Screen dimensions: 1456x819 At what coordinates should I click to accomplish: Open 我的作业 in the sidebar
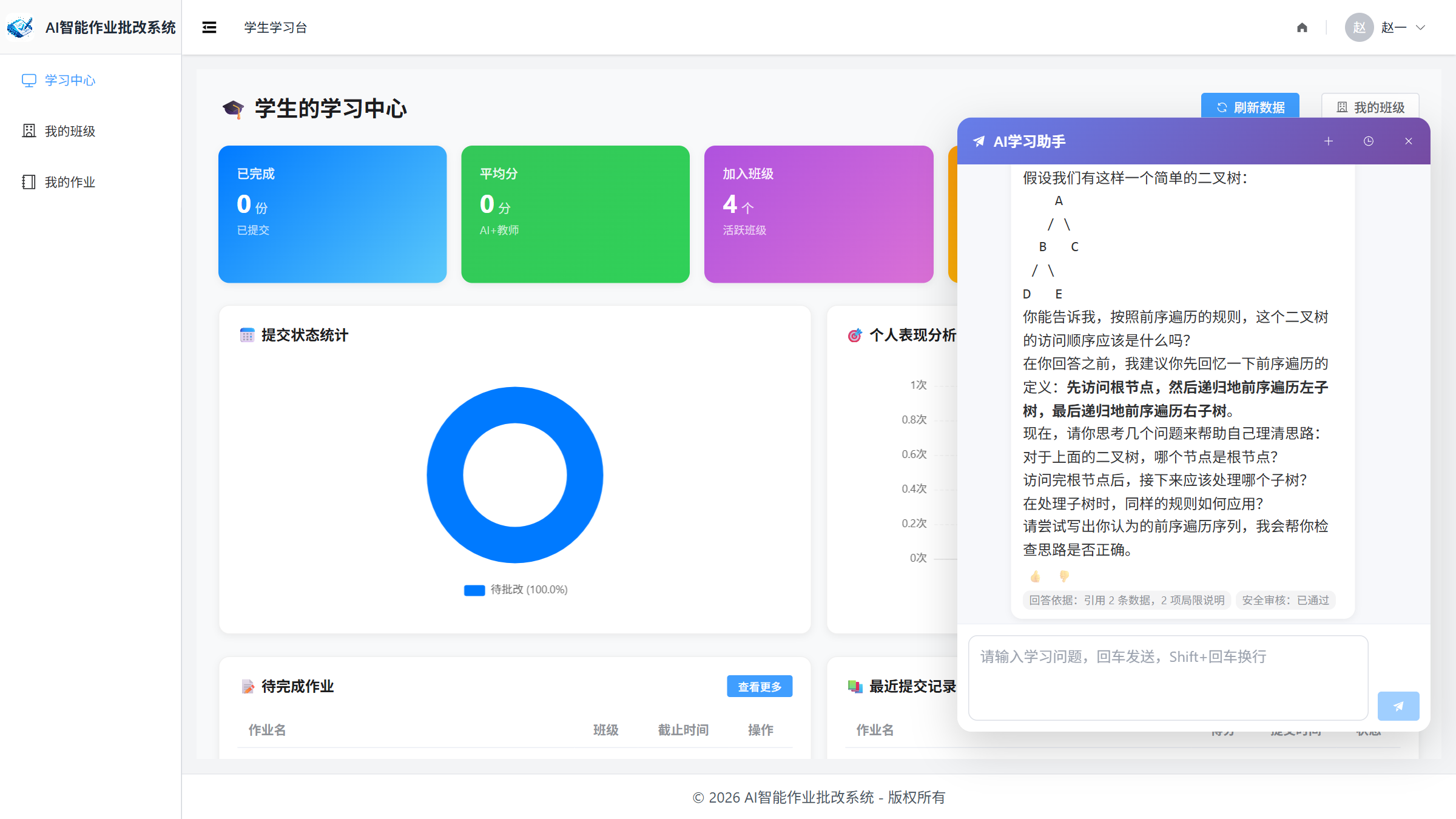coord(91,182)
